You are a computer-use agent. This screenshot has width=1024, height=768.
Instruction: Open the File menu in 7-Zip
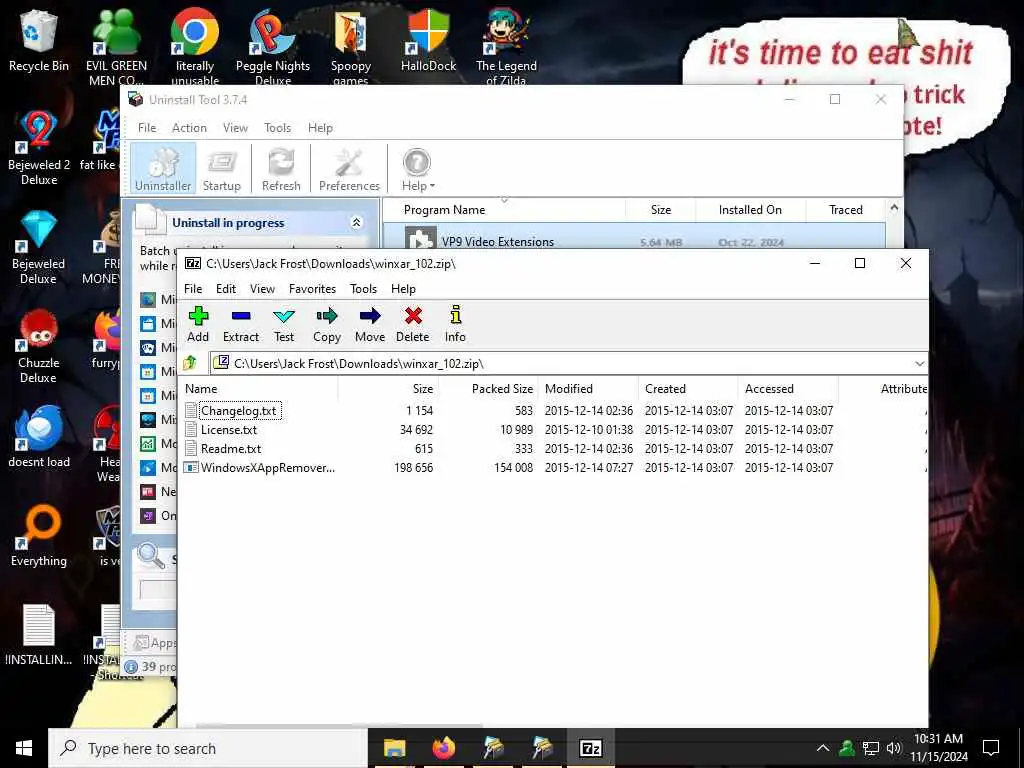point(193,289)
